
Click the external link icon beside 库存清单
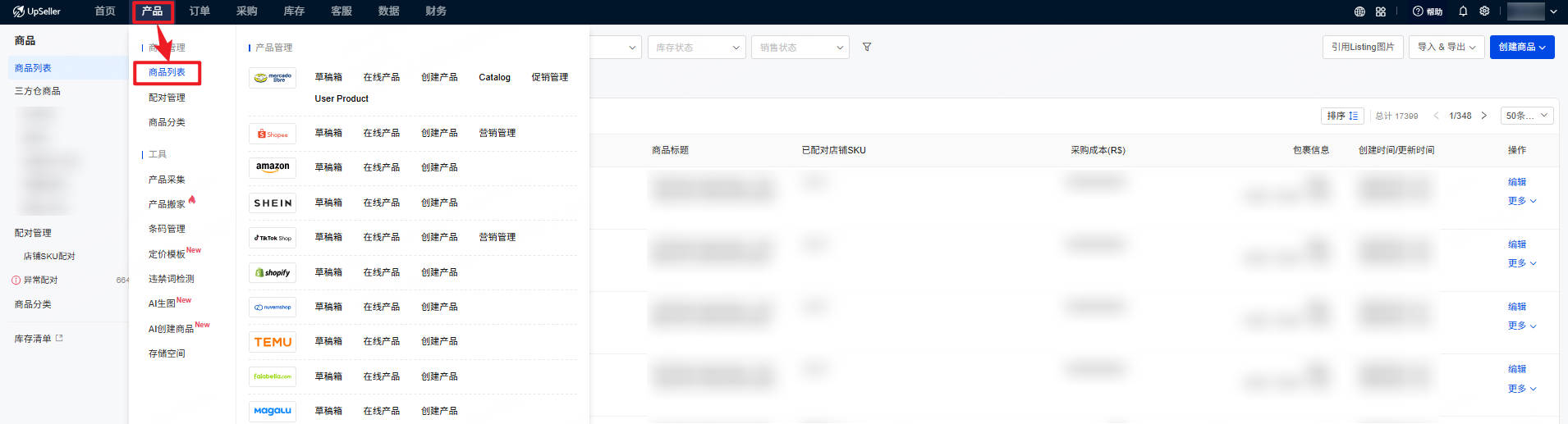tap(59, 338)
